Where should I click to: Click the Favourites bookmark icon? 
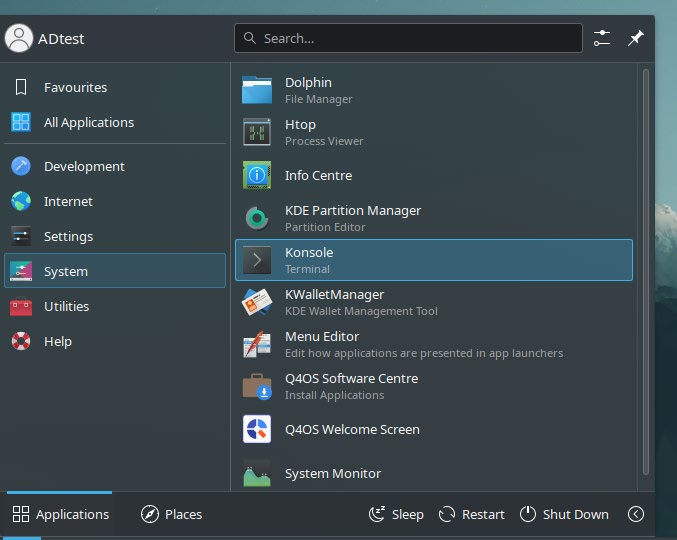(21, 87)
